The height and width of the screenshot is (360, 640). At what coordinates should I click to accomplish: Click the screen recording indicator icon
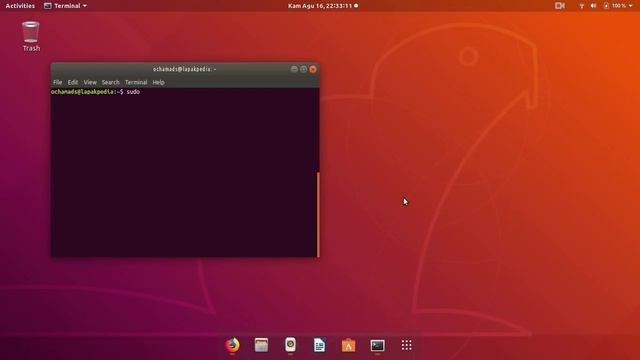coord(560,6)
